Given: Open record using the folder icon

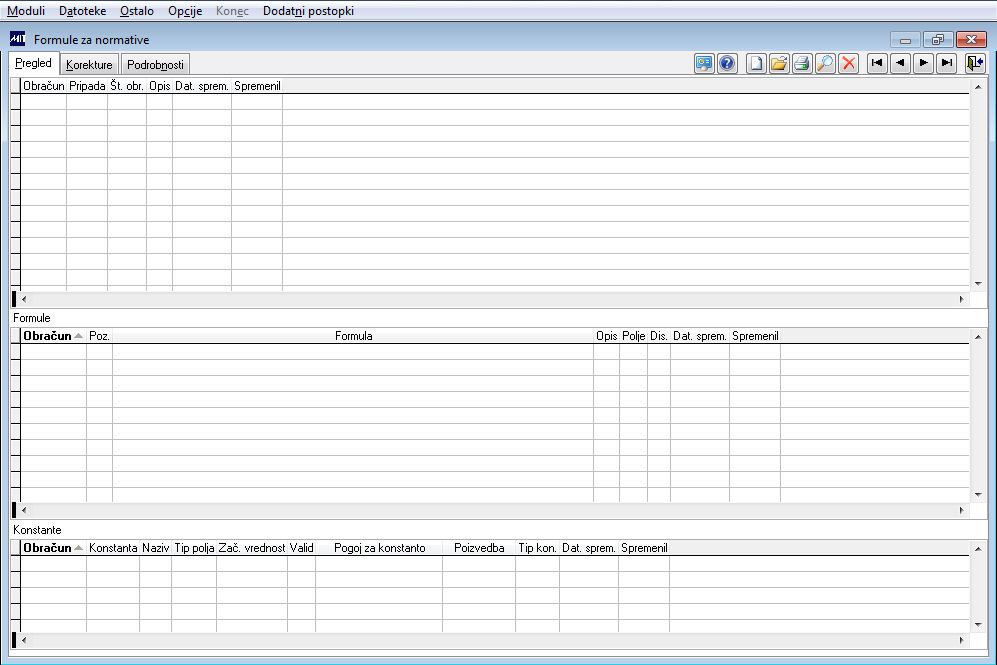Looking at the screenshot, I should coord(779,63).
